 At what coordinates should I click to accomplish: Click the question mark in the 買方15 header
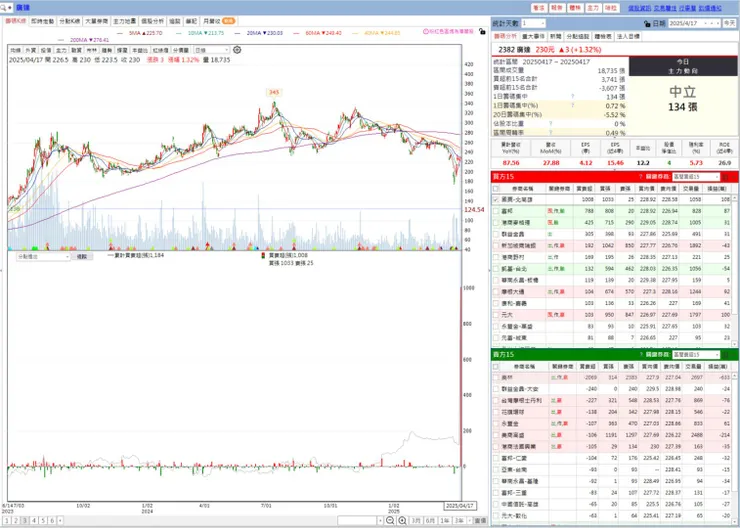pos(640,176)
